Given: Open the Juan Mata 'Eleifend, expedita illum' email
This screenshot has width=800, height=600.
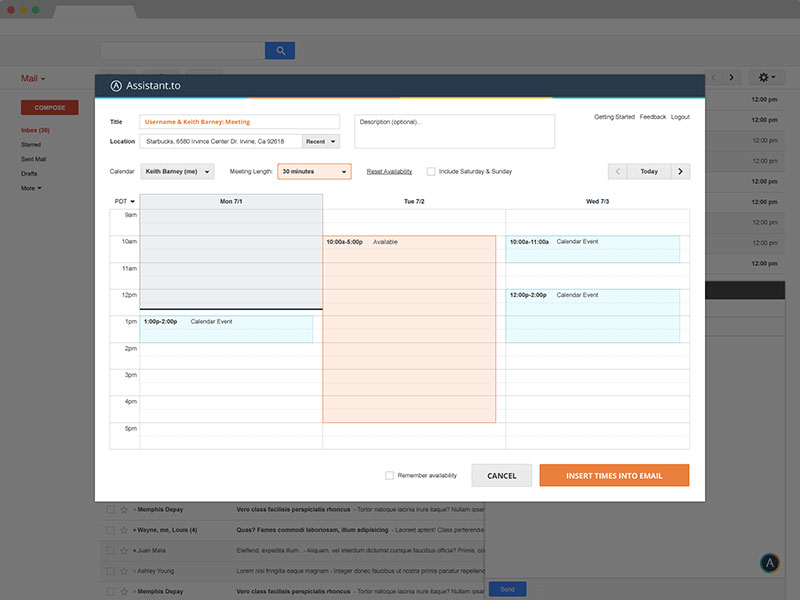Looking at the screenshot, I should point(293,551).
